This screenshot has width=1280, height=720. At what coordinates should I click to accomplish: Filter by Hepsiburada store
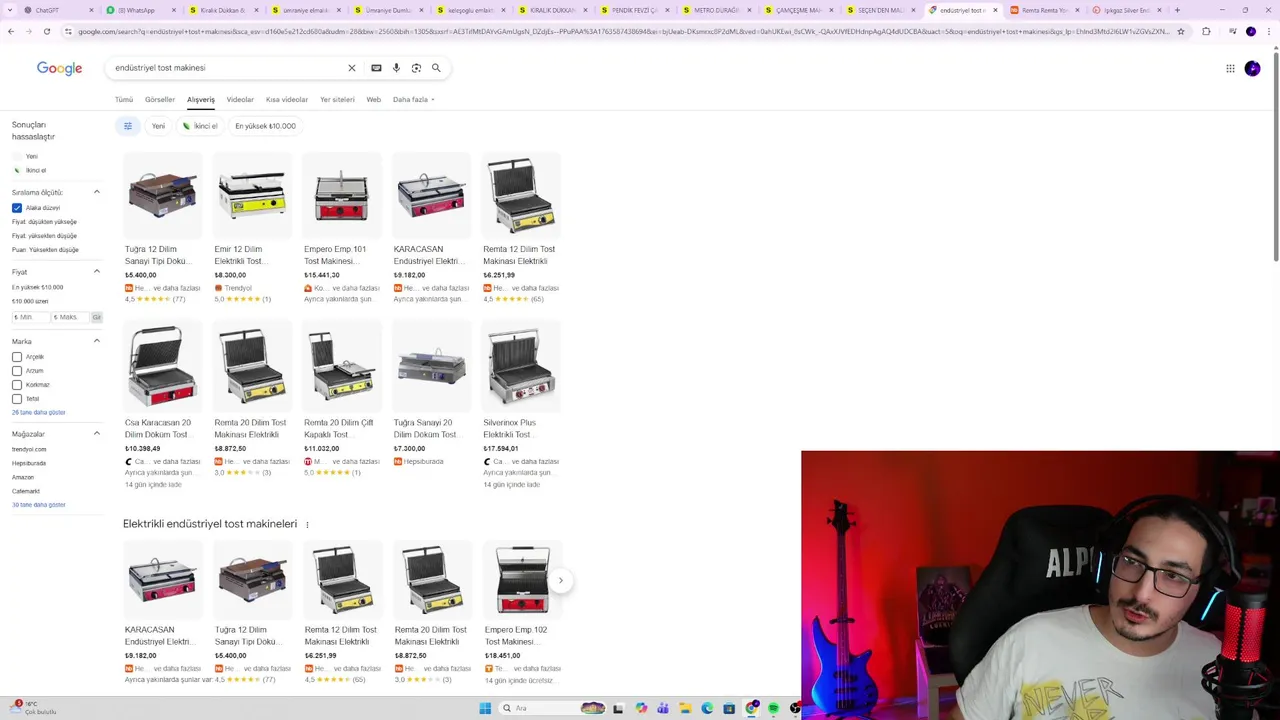point(29,463)
